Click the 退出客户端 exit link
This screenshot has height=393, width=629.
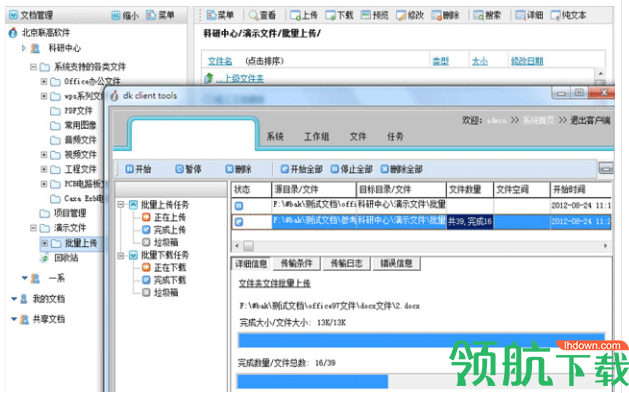tap(590, 120)
